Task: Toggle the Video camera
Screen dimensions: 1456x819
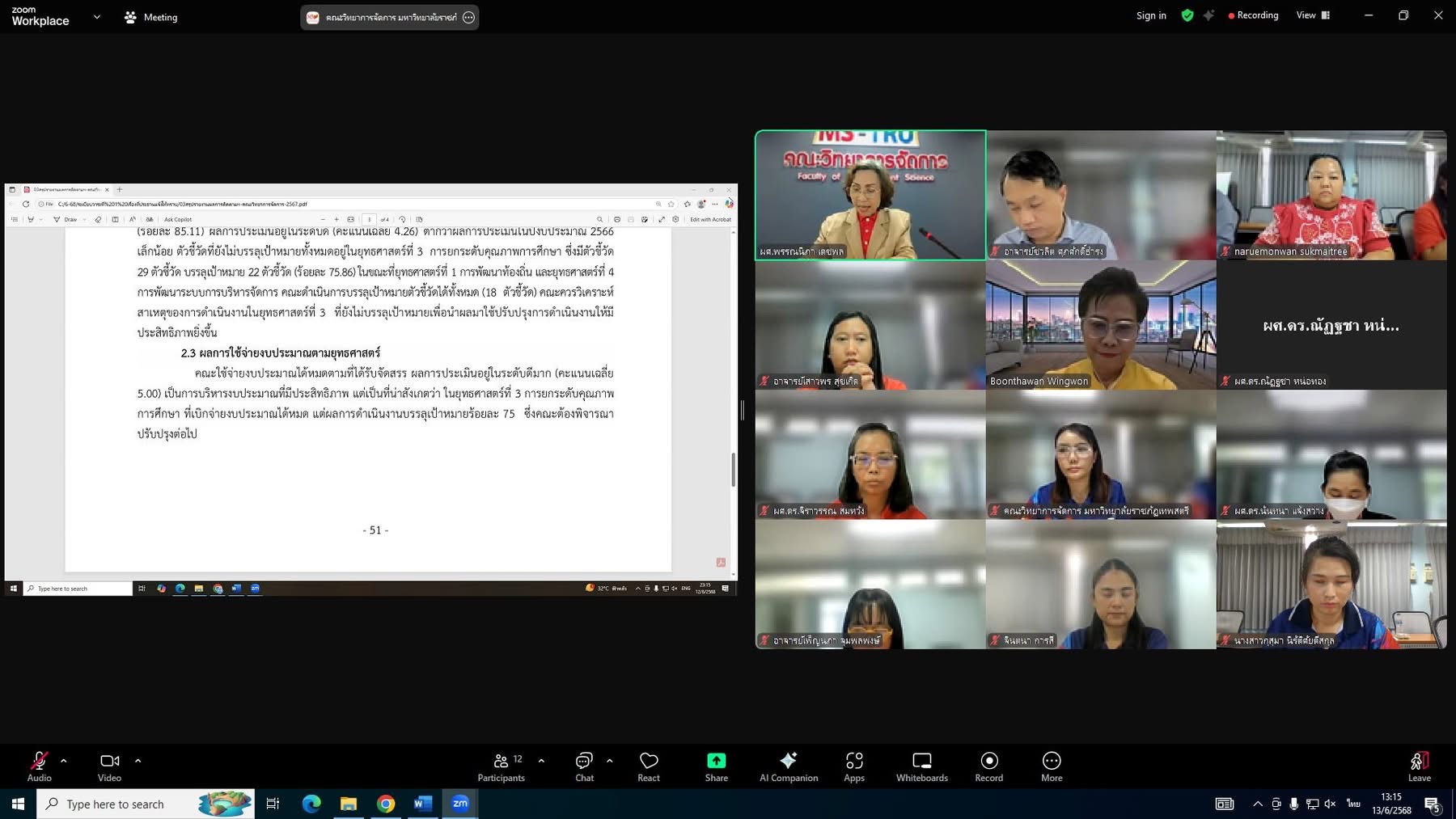Action: pos(109,766)
